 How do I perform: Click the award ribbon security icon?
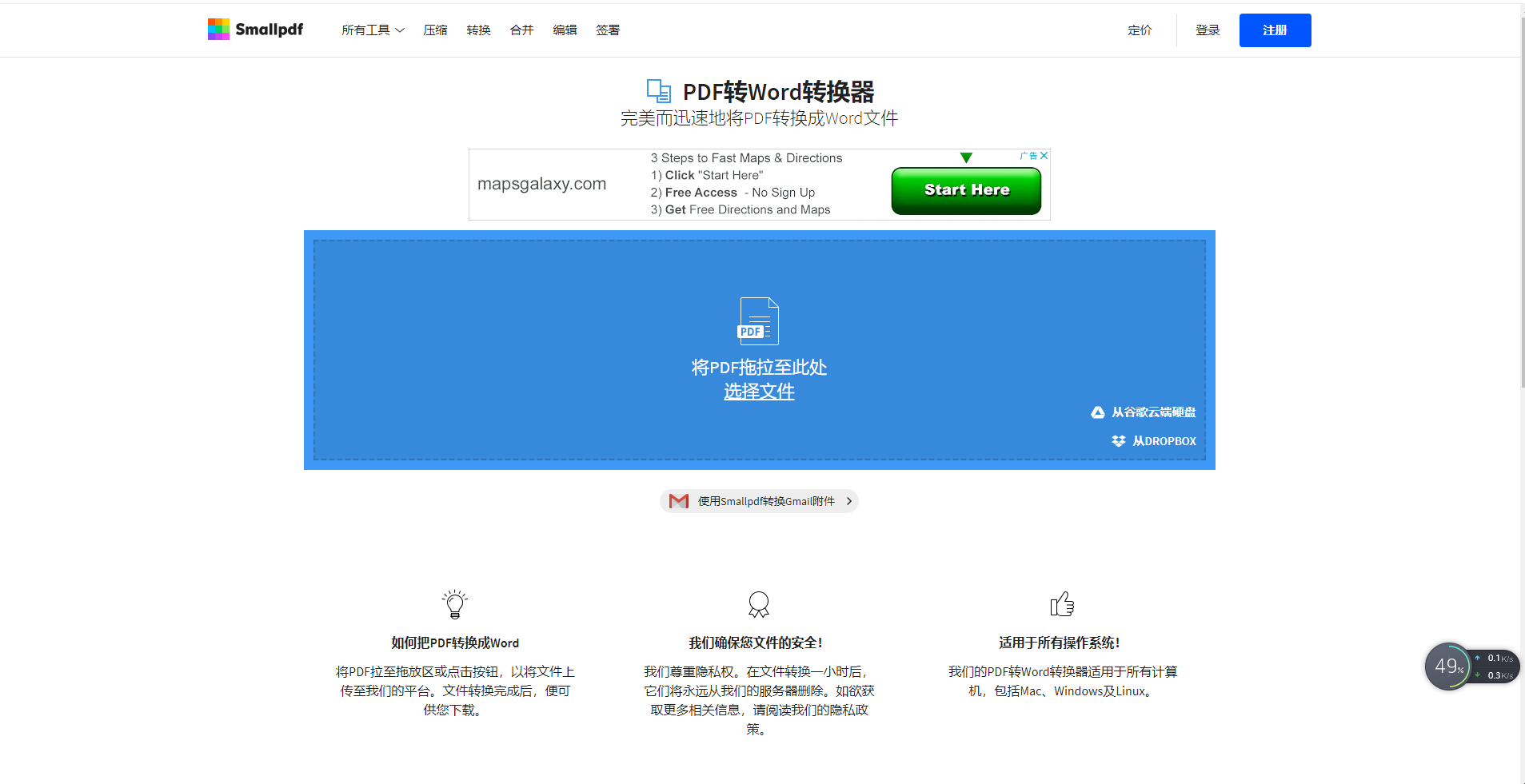[758, 604]
